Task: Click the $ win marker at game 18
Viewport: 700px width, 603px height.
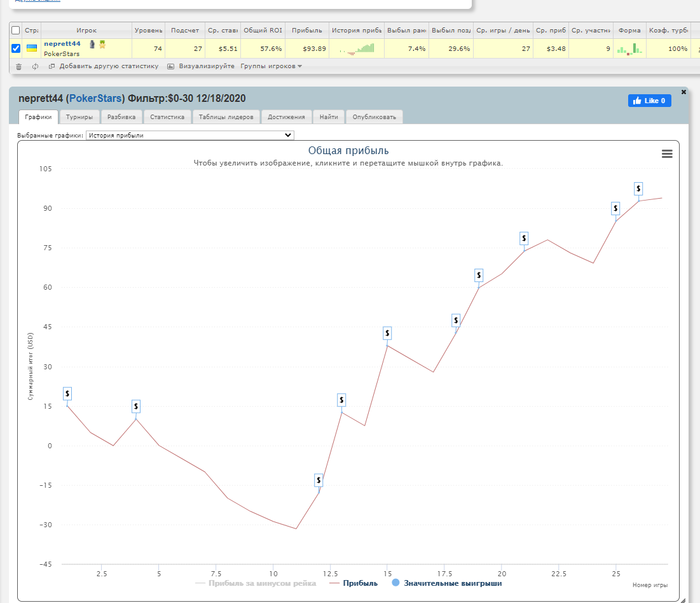Action: (456, 320)
